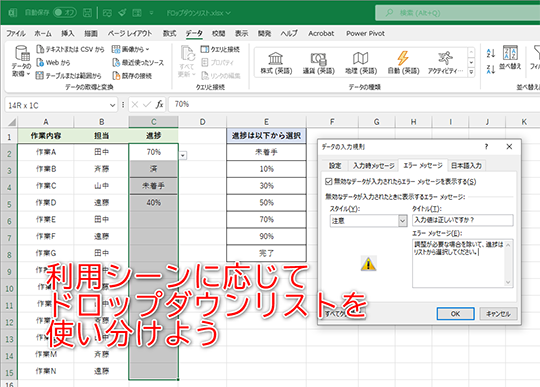The height and width of the screenshot is (387, 540).
Task: Open Input Message (入力時メッセージ) tab
Action: (373, 166)
